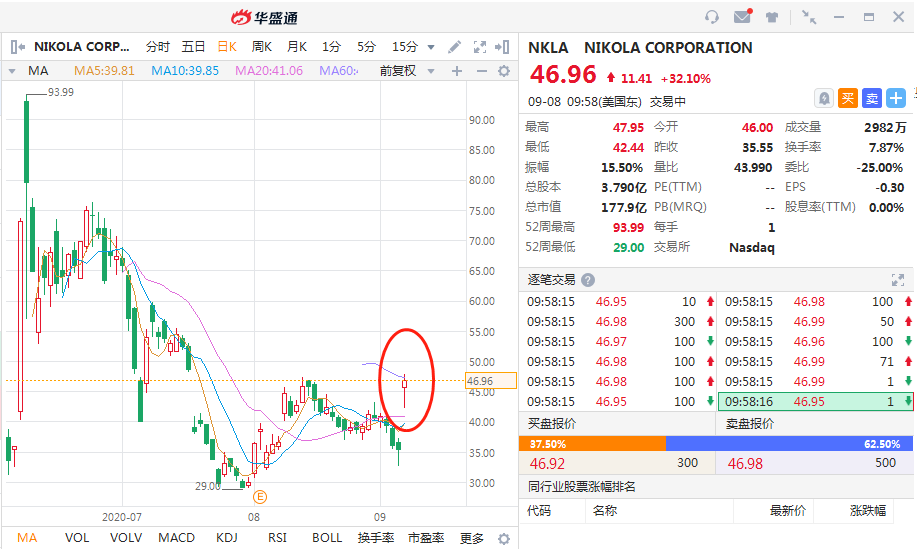The image size is (917, 549).
Task: Collapse the left panel next to NIKOLA CORP
Action: (x=18, y=47)
